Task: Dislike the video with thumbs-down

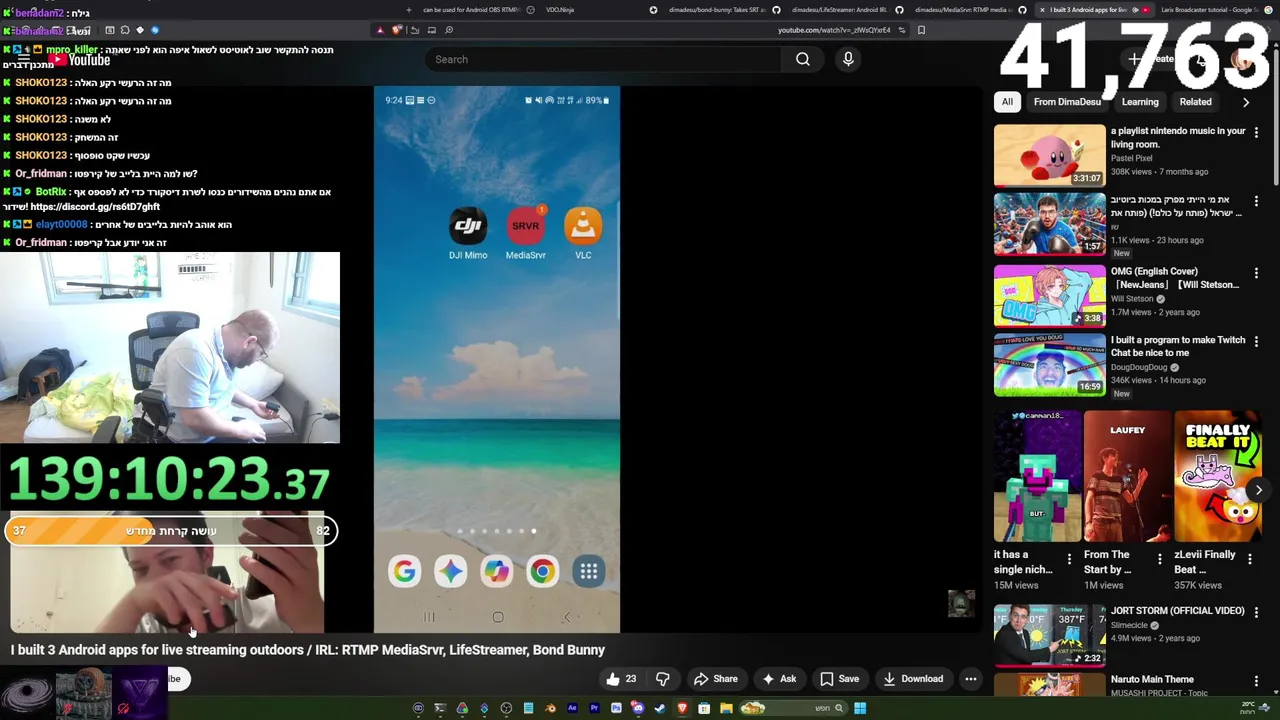Action: [x=662, y=679]
